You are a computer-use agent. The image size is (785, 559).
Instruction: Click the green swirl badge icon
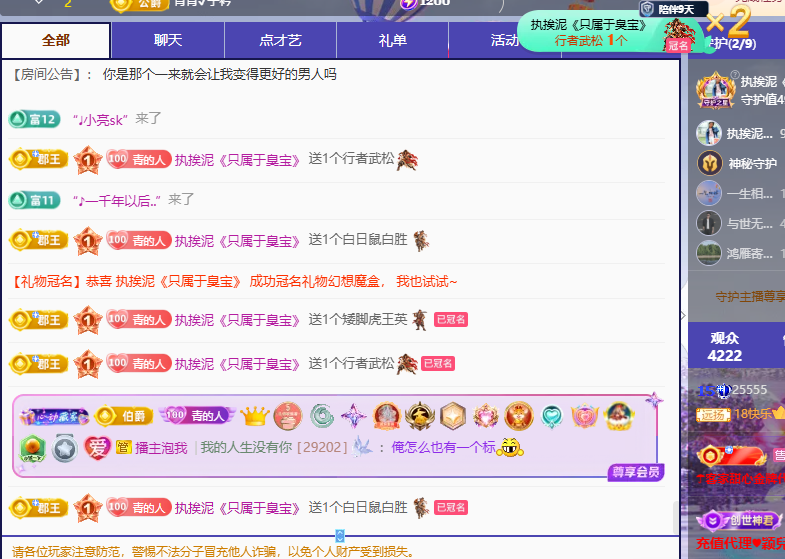pyautogui.click(x=321, y=416)
